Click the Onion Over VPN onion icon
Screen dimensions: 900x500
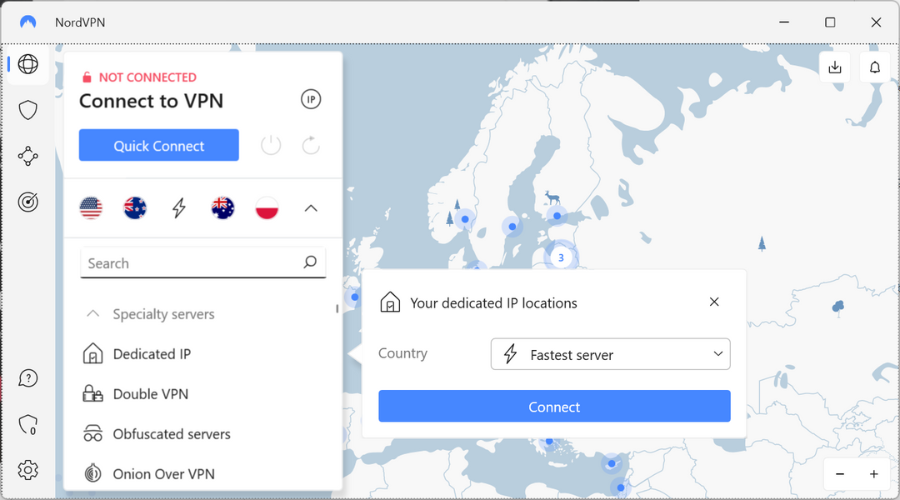pyautogui.click(x=92, y=474)
